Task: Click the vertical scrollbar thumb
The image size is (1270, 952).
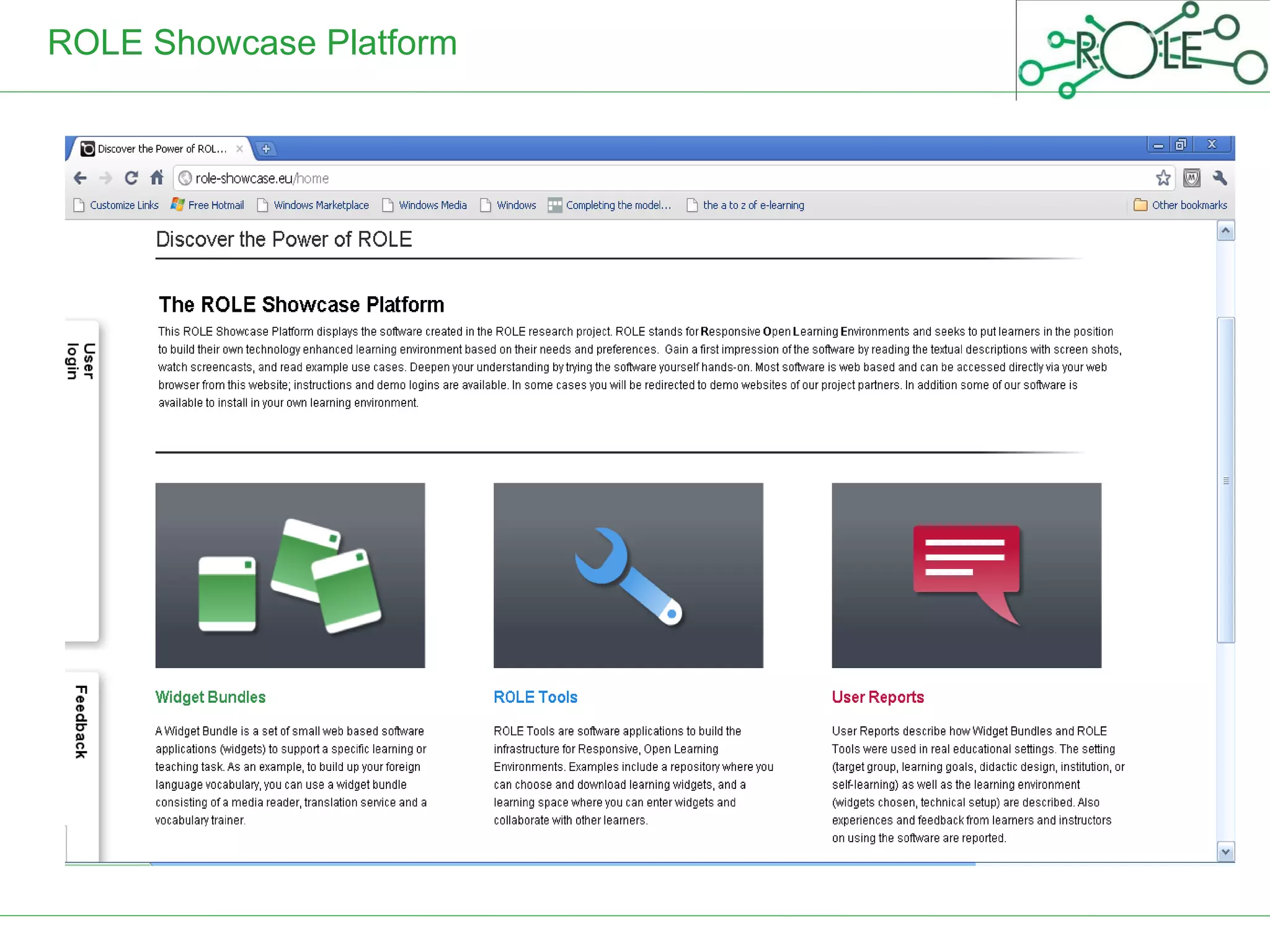Action: [x=1225, y=480]
